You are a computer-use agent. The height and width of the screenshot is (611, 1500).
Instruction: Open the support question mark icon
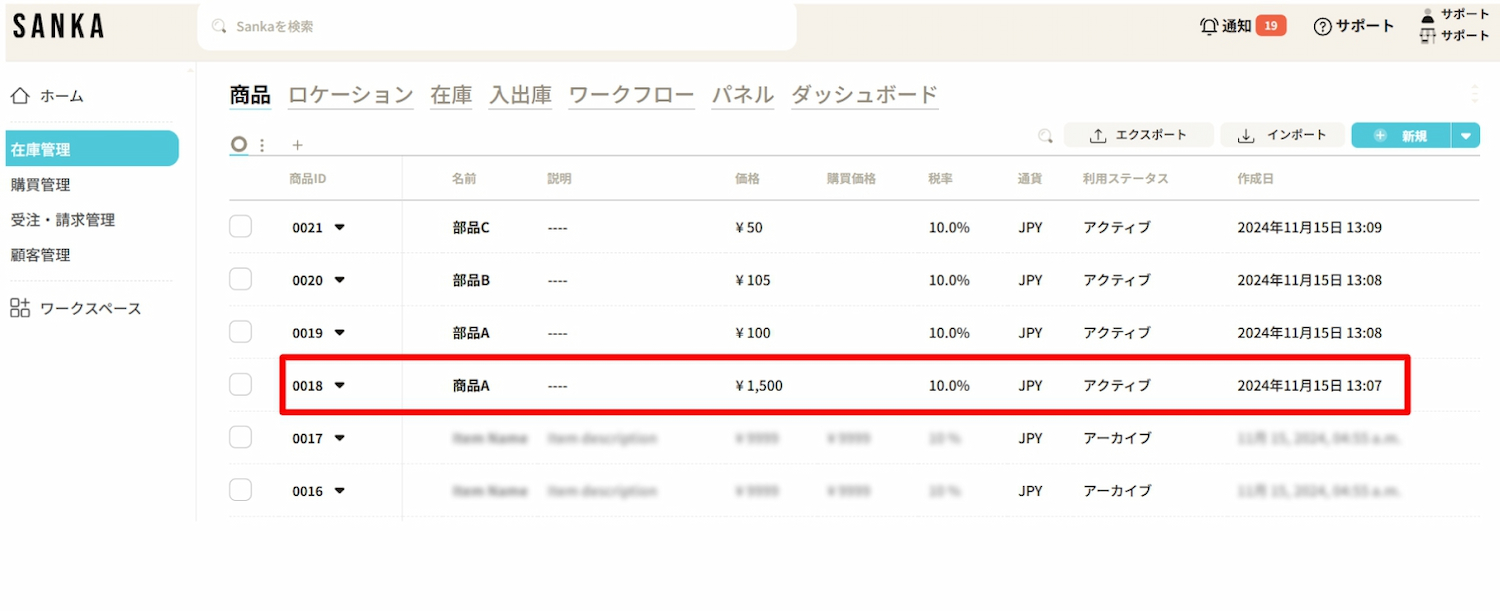1323,27
